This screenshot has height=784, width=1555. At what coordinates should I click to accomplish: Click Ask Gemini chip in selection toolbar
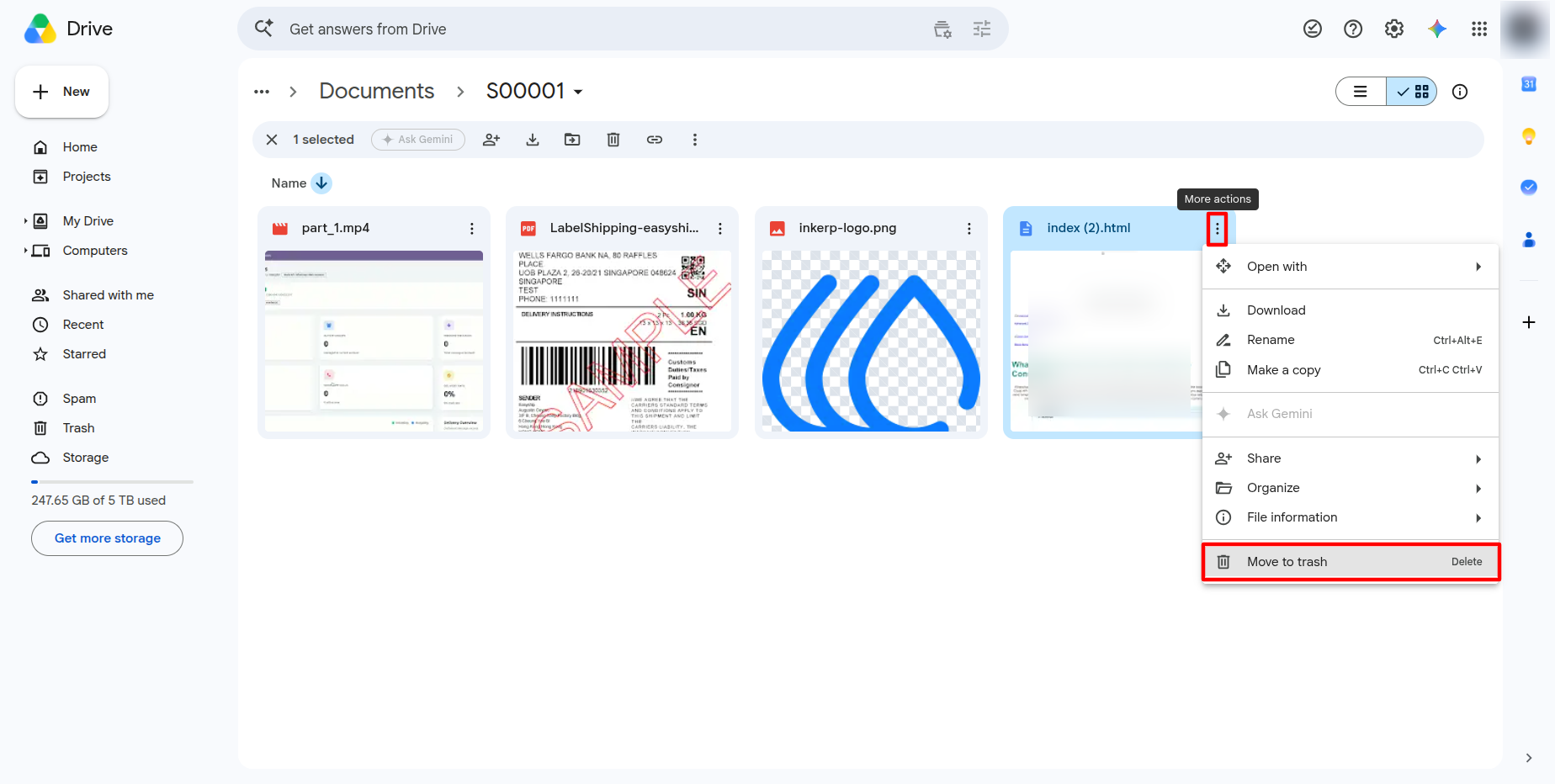(418, 140)
